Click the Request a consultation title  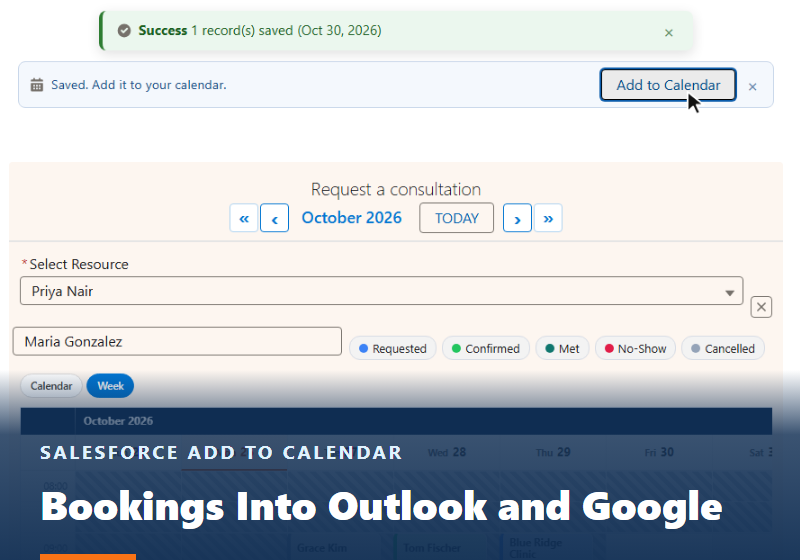pyautogui.click(x=396, y=189)
